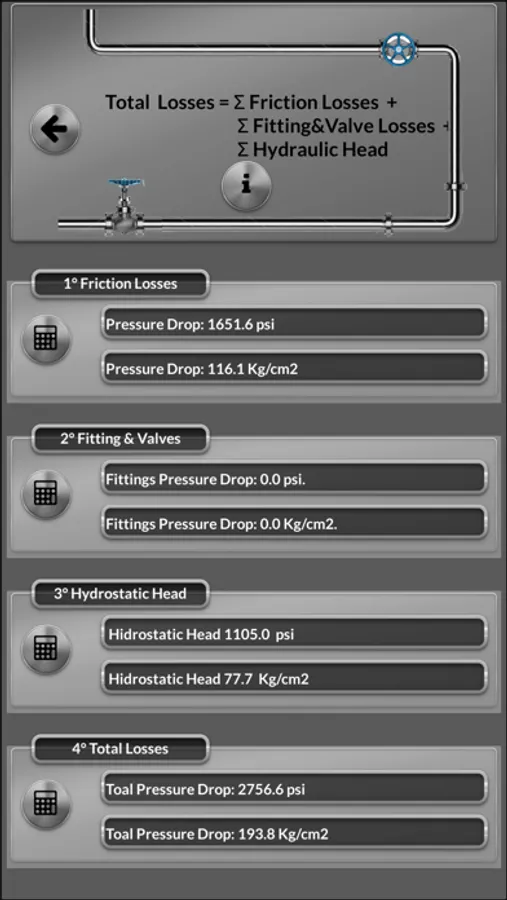Select the 2° Fitting & Valves header
The width and height of the screenshot is (507, 900).
click(x=120, y=439)
